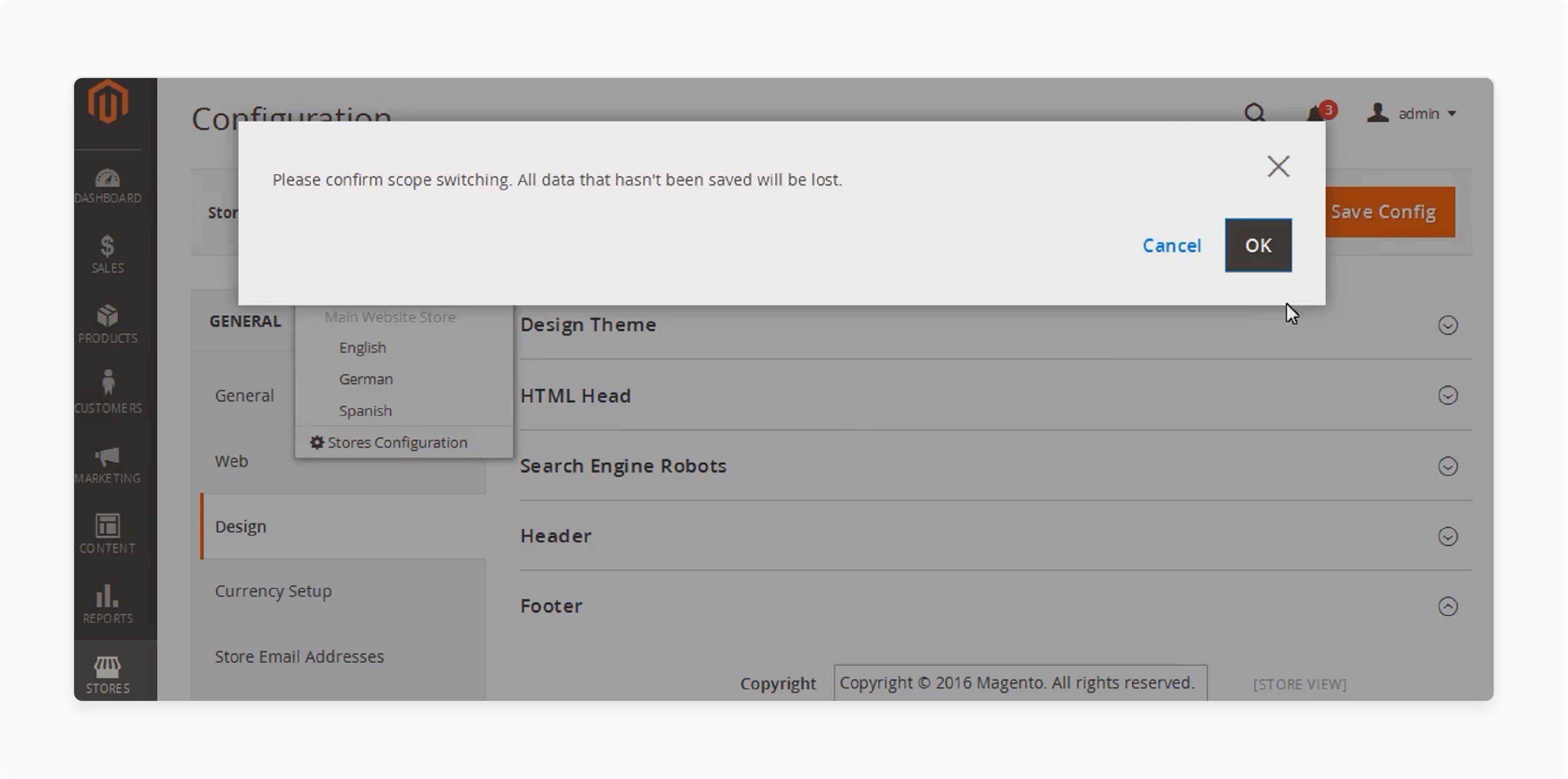Open the Sales sidebar menu
1568x779 pixels.
108,255
